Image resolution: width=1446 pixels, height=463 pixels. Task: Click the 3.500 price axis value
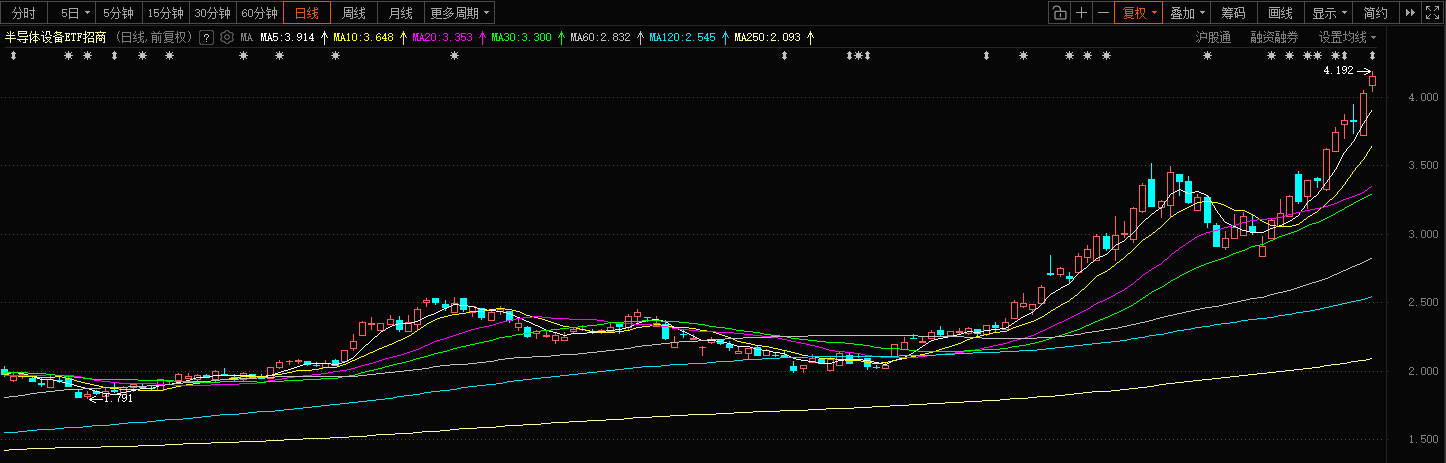click(x=1423, y=165)
